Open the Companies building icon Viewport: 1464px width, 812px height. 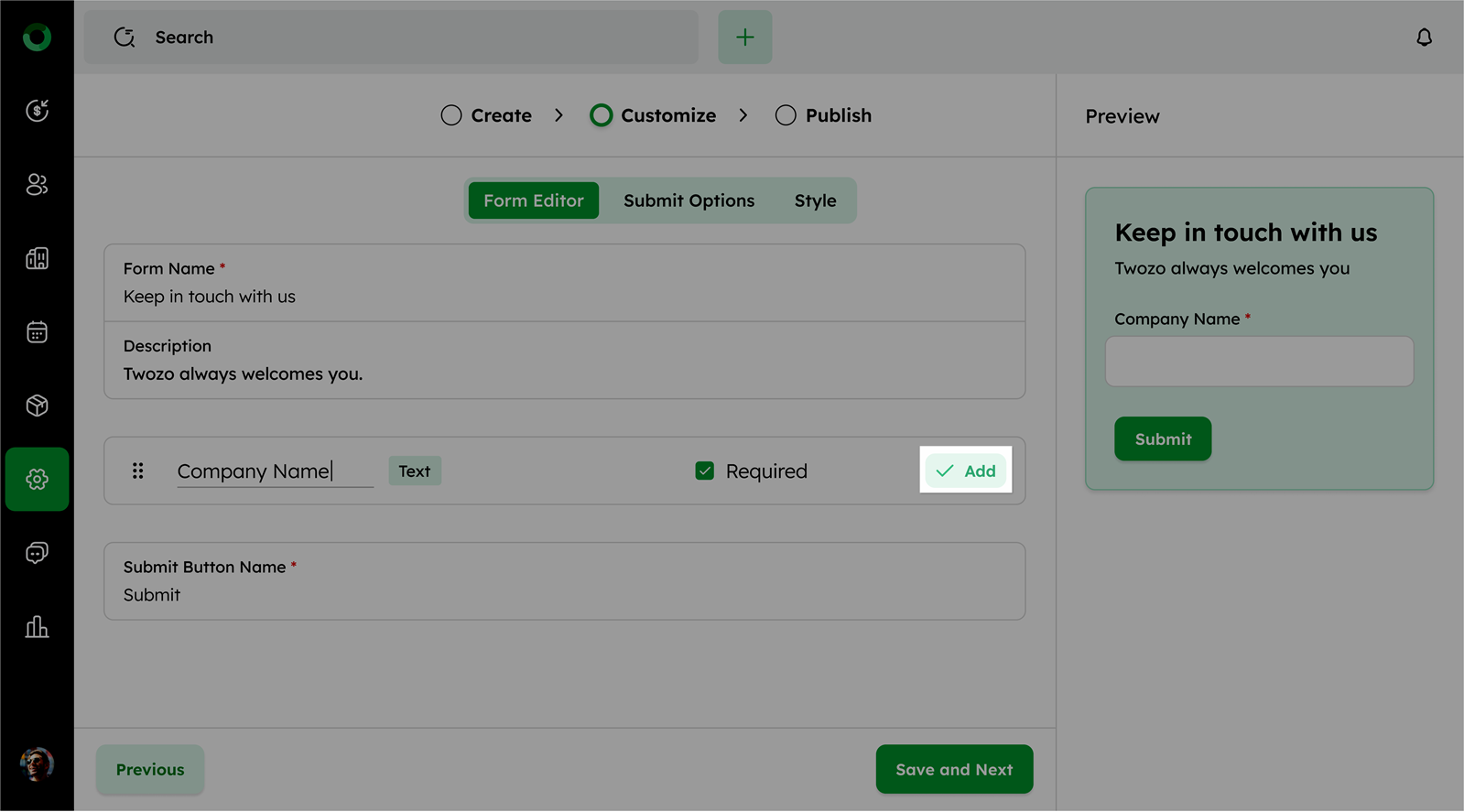[37, 258]
